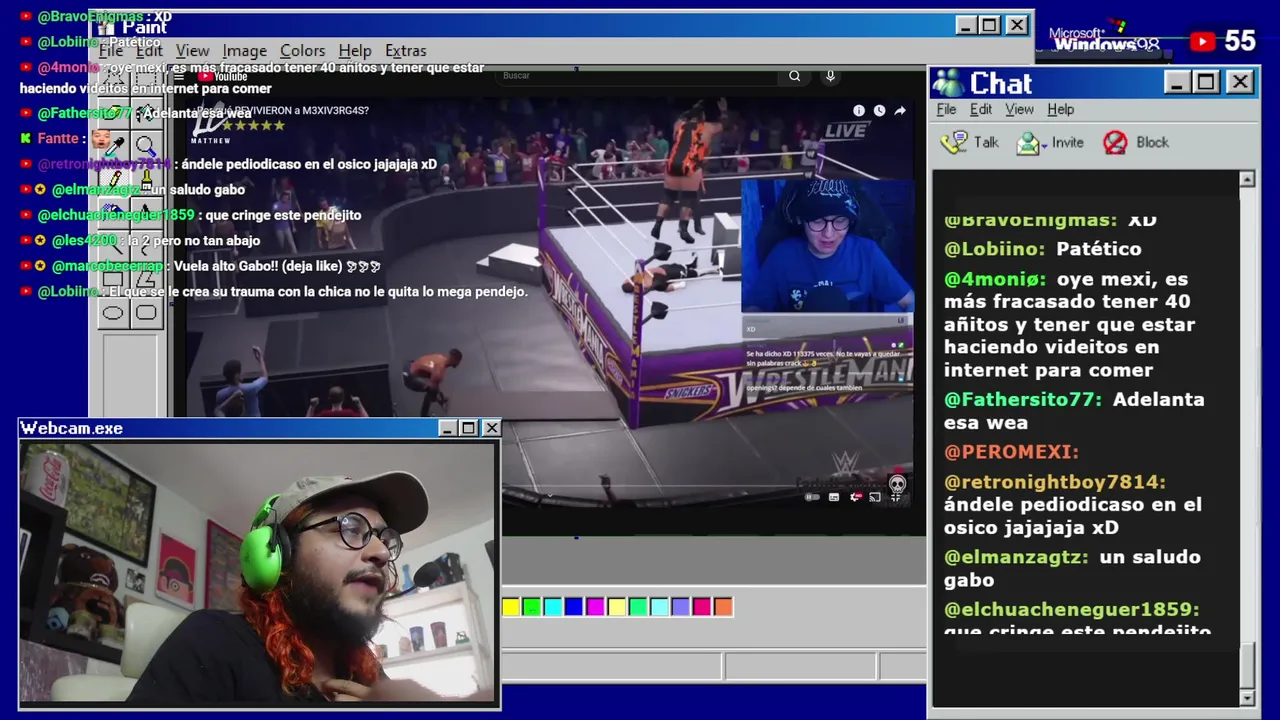Open the YouTube hamburger guide menu

click(x=179, y=76)
